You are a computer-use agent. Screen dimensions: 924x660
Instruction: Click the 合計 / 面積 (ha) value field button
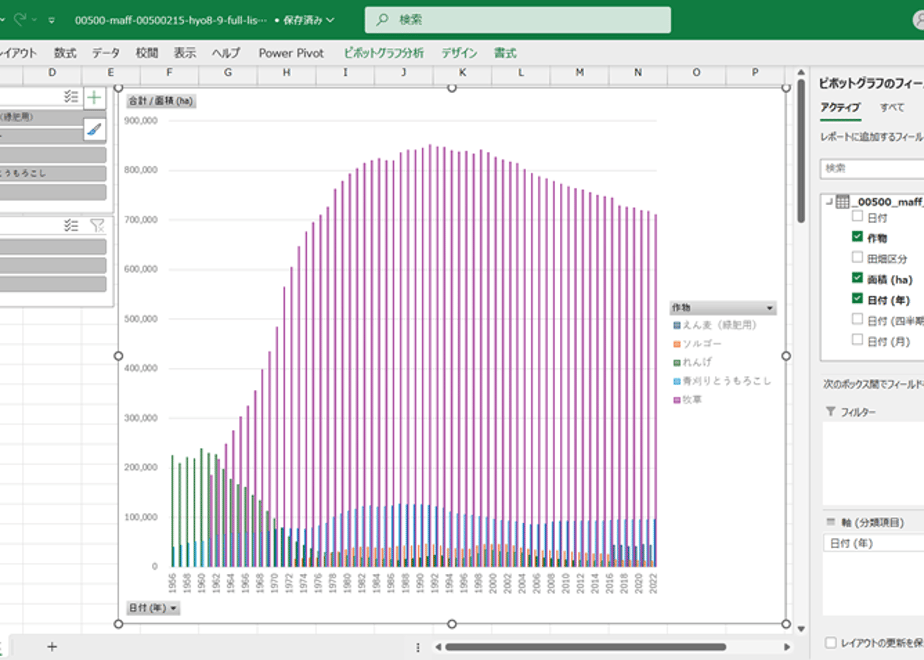tap(161, 101)
